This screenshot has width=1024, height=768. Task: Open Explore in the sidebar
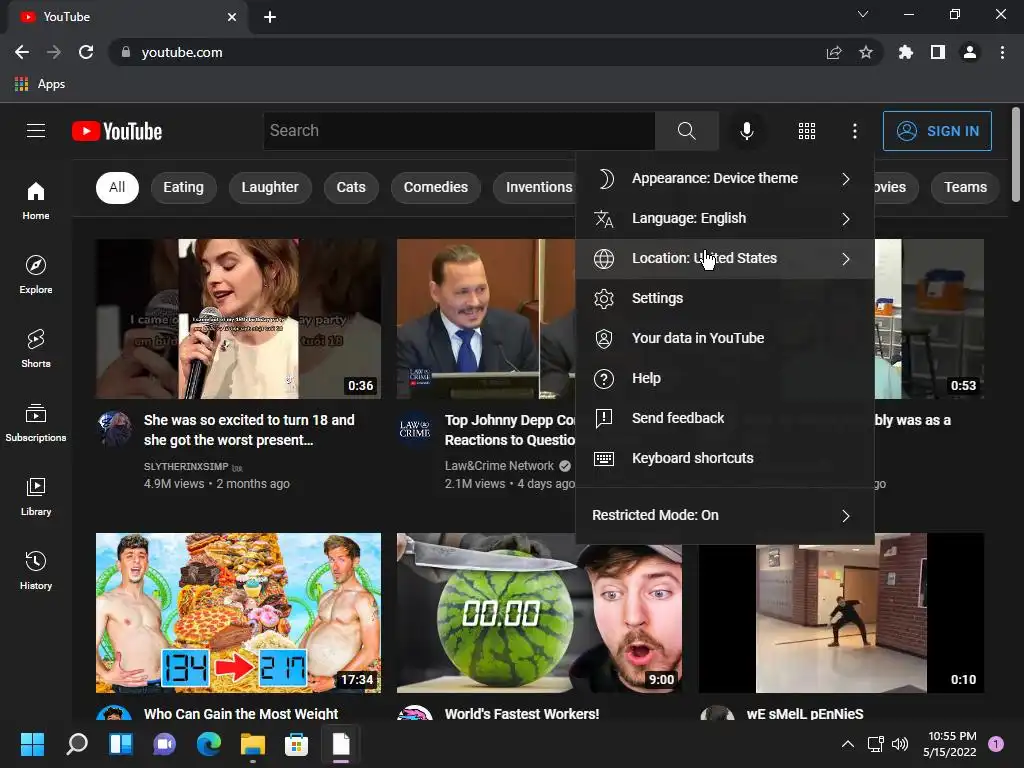tap(36, 274)
